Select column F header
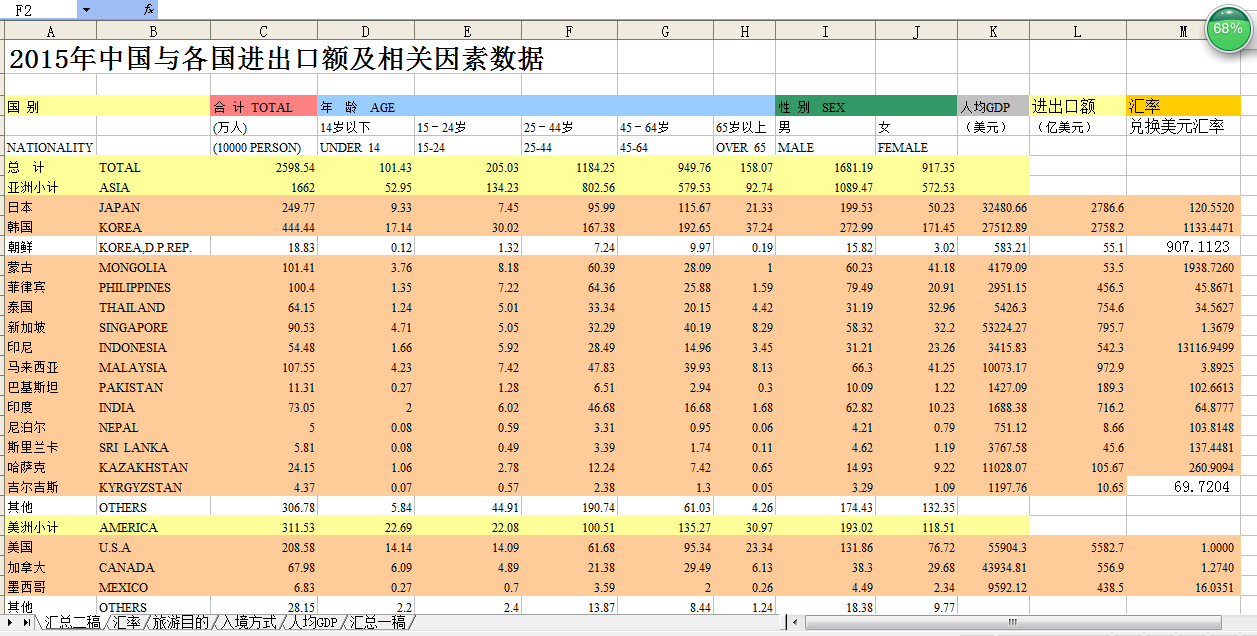The width and height of the screenshot is (1257, 636). coord(569,31)
